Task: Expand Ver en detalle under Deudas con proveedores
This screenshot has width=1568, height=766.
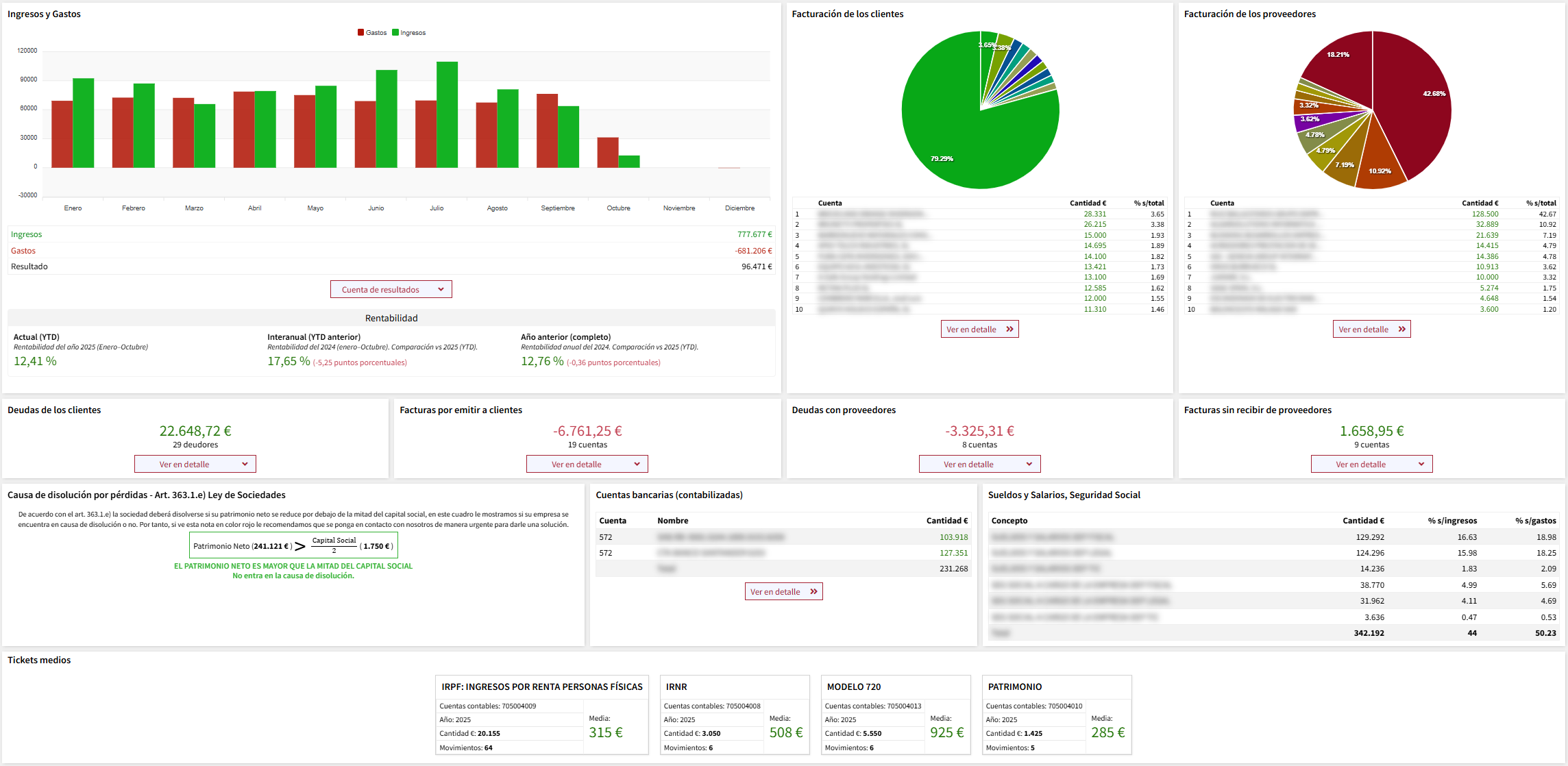Action: (x=979, y=465)
